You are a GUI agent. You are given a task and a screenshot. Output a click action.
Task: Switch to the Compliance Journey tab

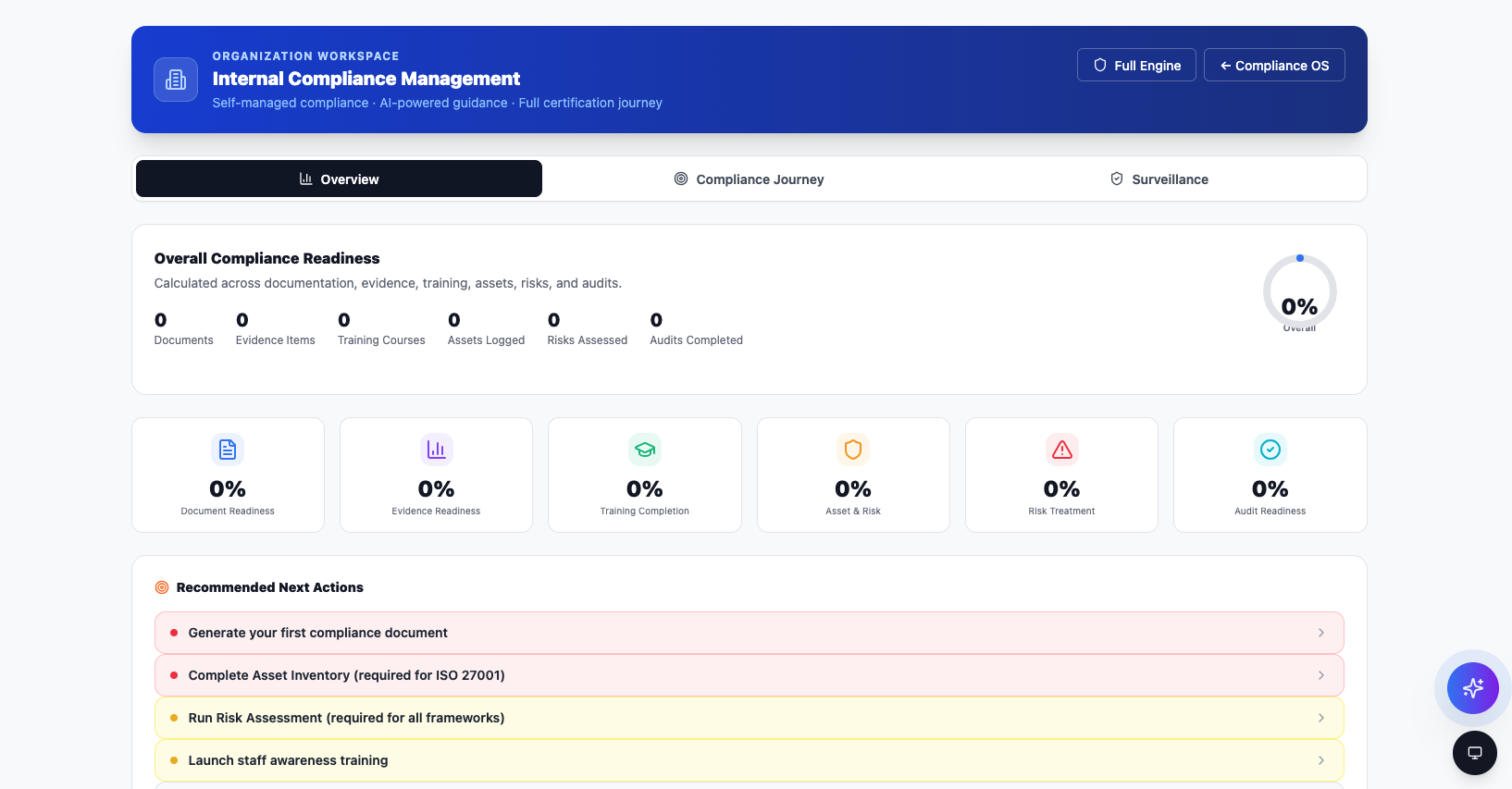[x=749, y=179]
